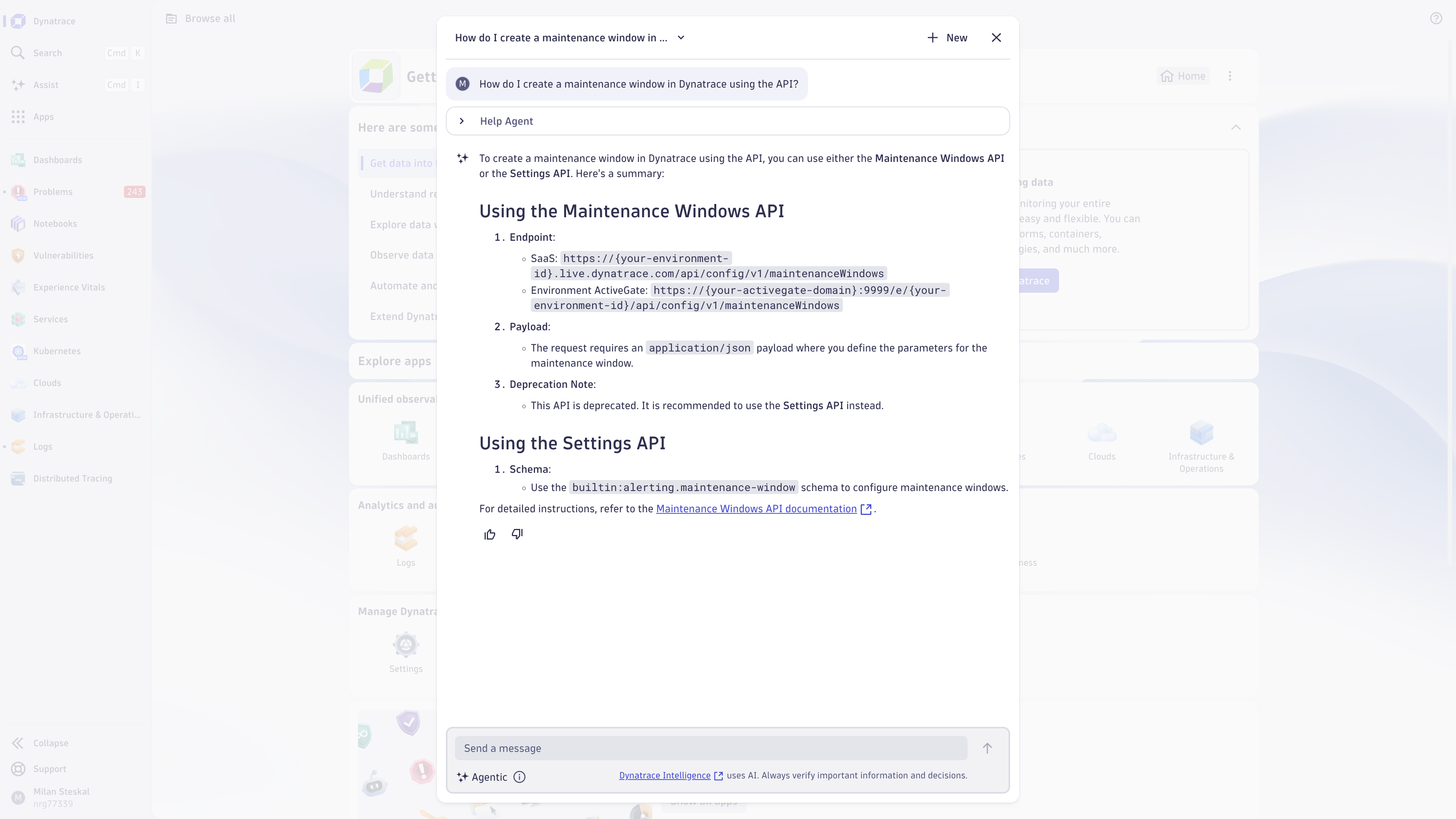Viewport: 1456px width, 819px height.
Task: Open the Kubernetes app in sidebar
Action: coord(56,351)
